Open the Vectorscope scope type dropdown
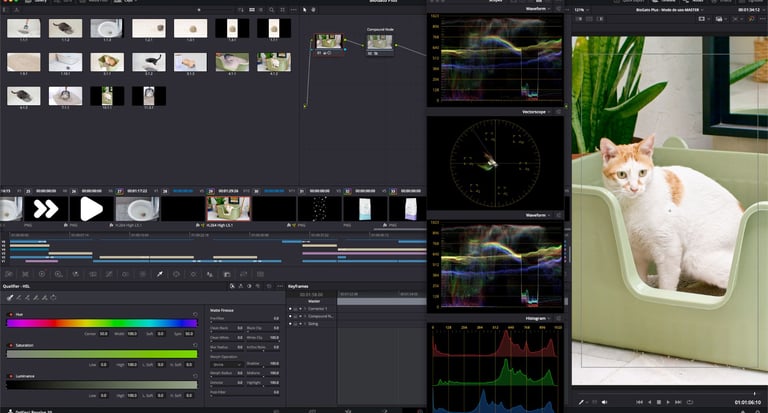 pos(535,112)
